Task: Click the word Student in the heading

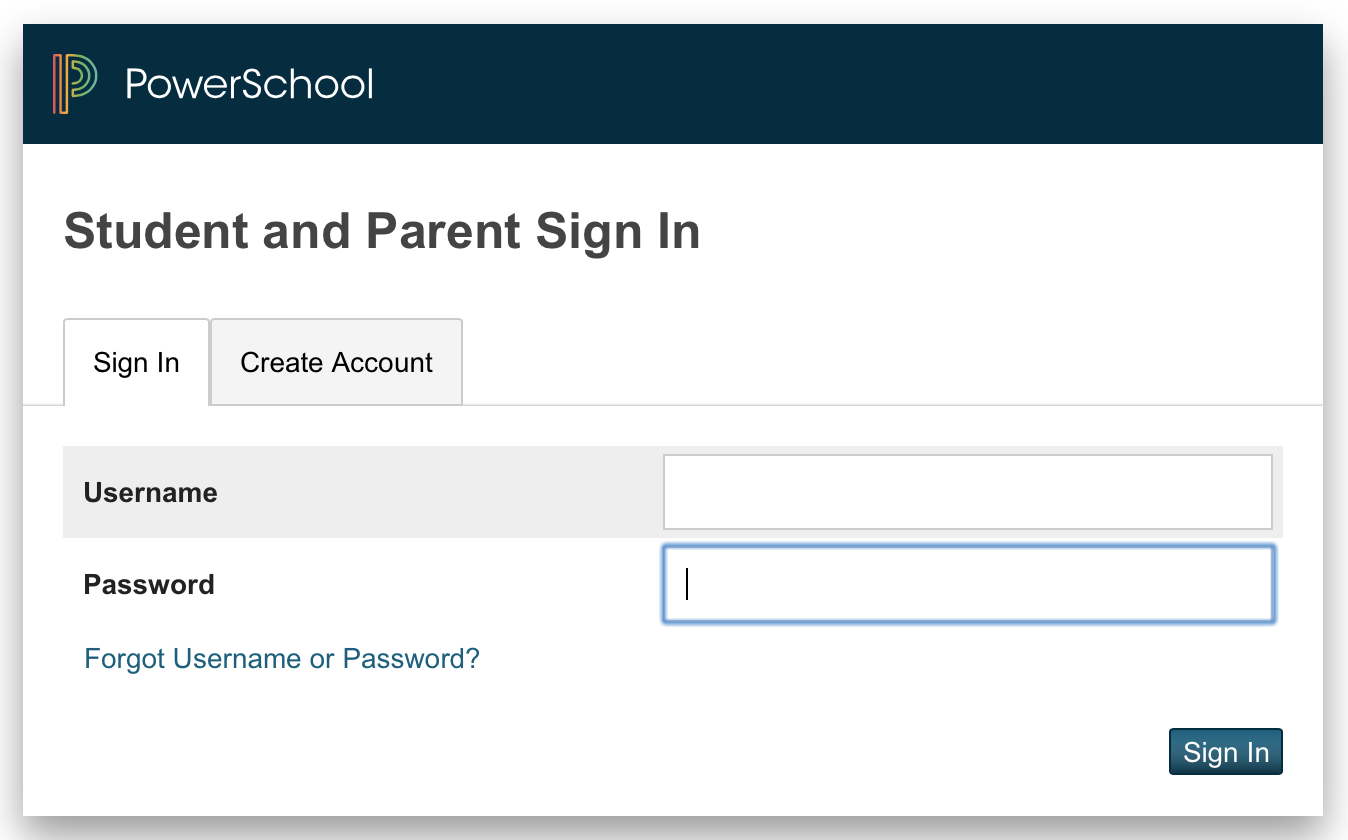Action: [156, 232]
